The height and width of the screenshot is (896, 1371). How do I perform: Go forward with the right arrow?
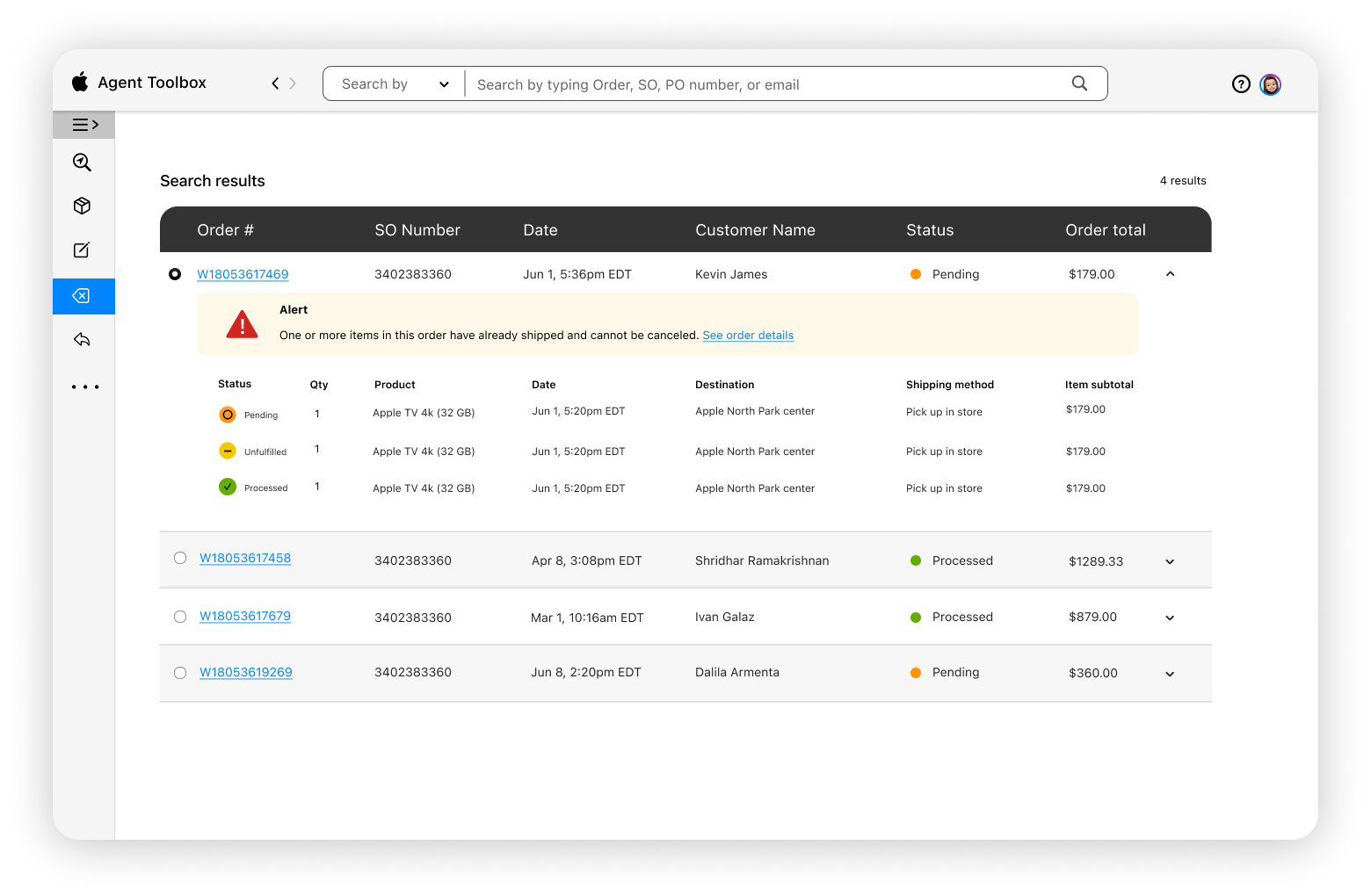293,83
